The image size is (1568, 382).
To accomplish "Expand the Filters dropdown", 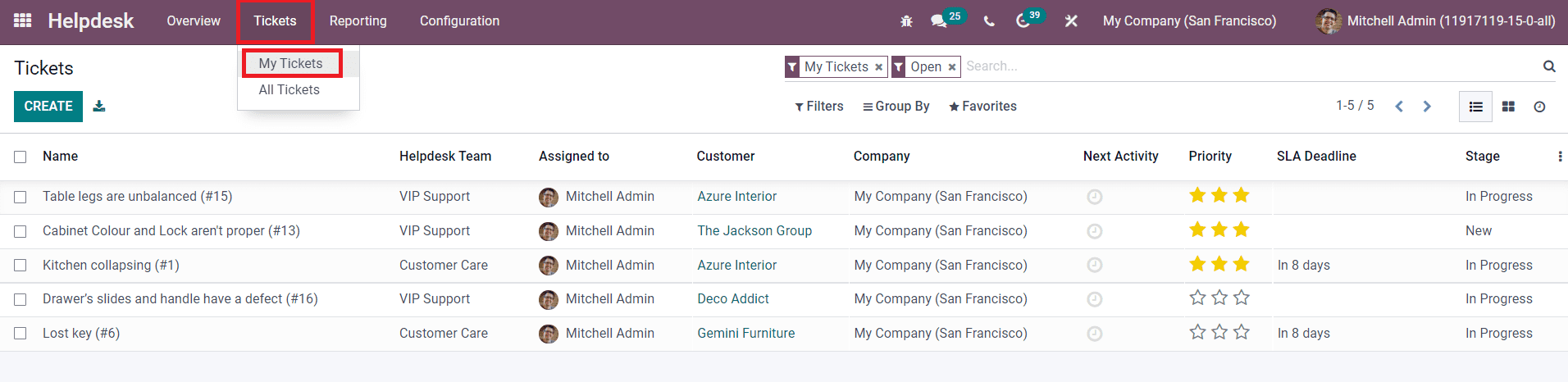I will click(818, 107).
